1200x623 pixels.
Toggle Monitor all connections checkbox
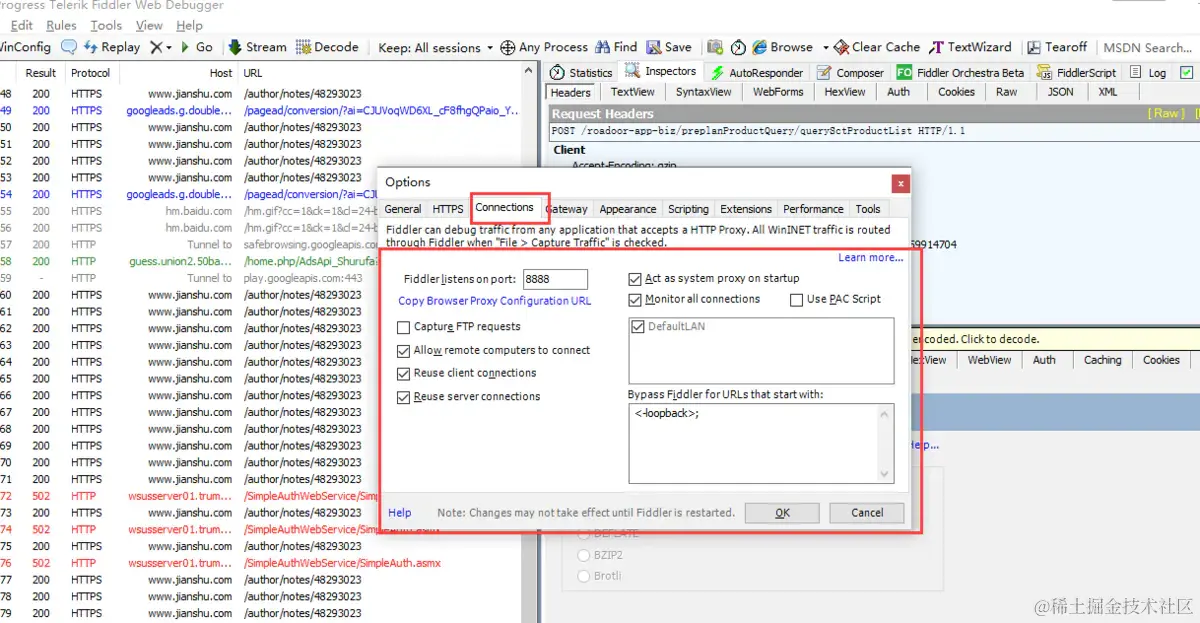636,299
